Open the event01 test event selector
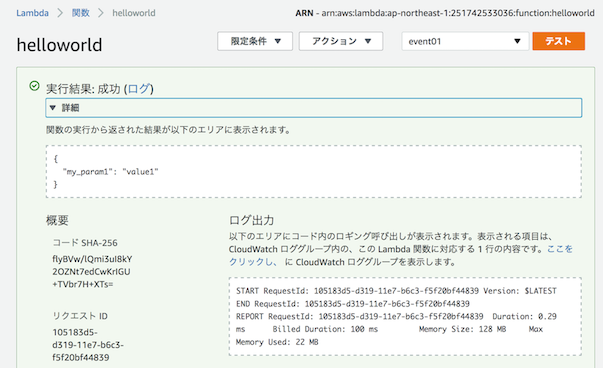Image resolution: width=603 pixels, height=368 pixels. tap(465, 41)
